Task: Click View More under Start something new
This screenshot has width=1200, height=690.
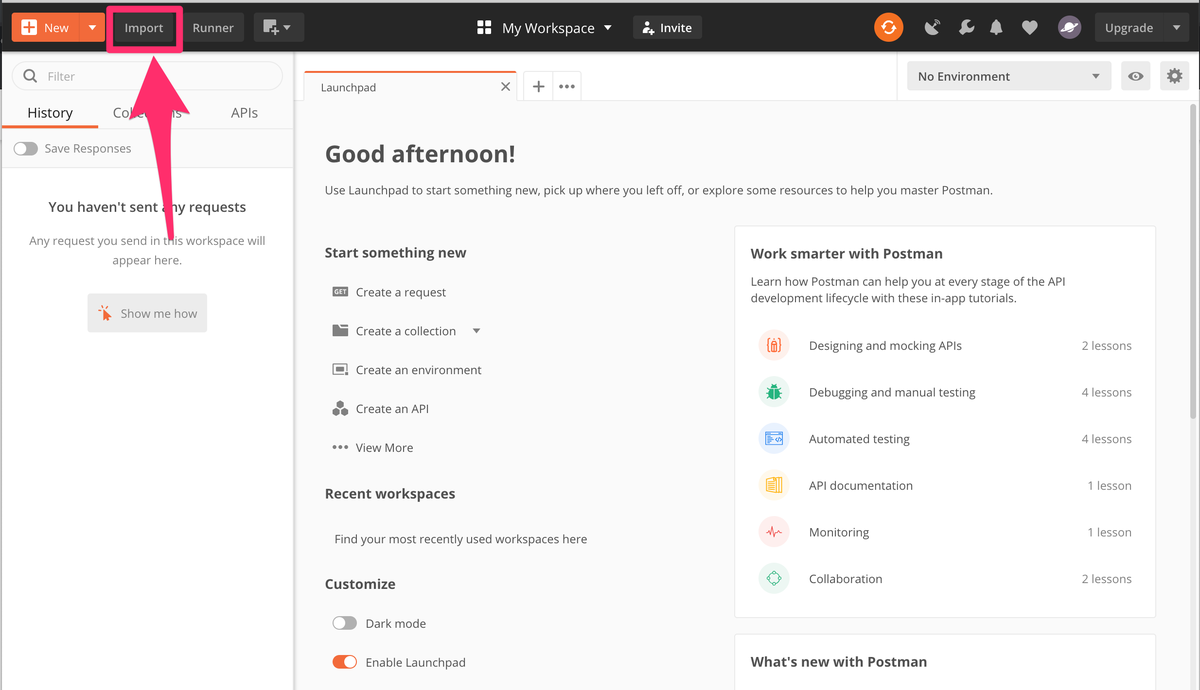Action: point(384,448)
